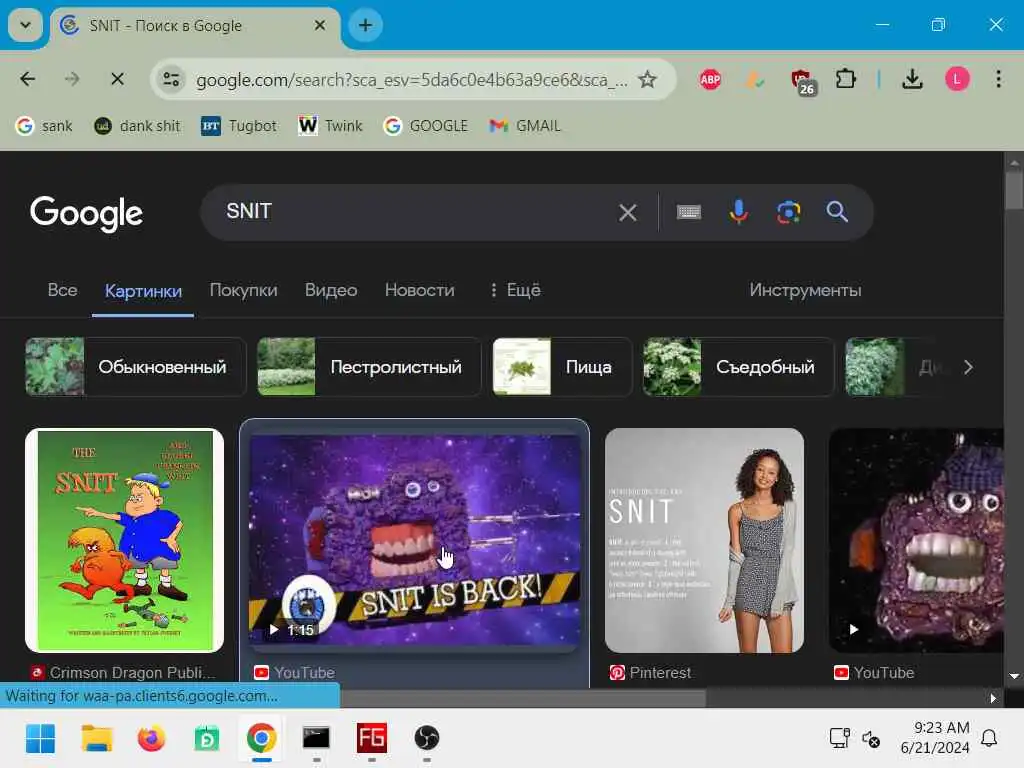Click the browser forward arrow
Viewport: 1024px width, 768px height.
(x=72, y=80)
